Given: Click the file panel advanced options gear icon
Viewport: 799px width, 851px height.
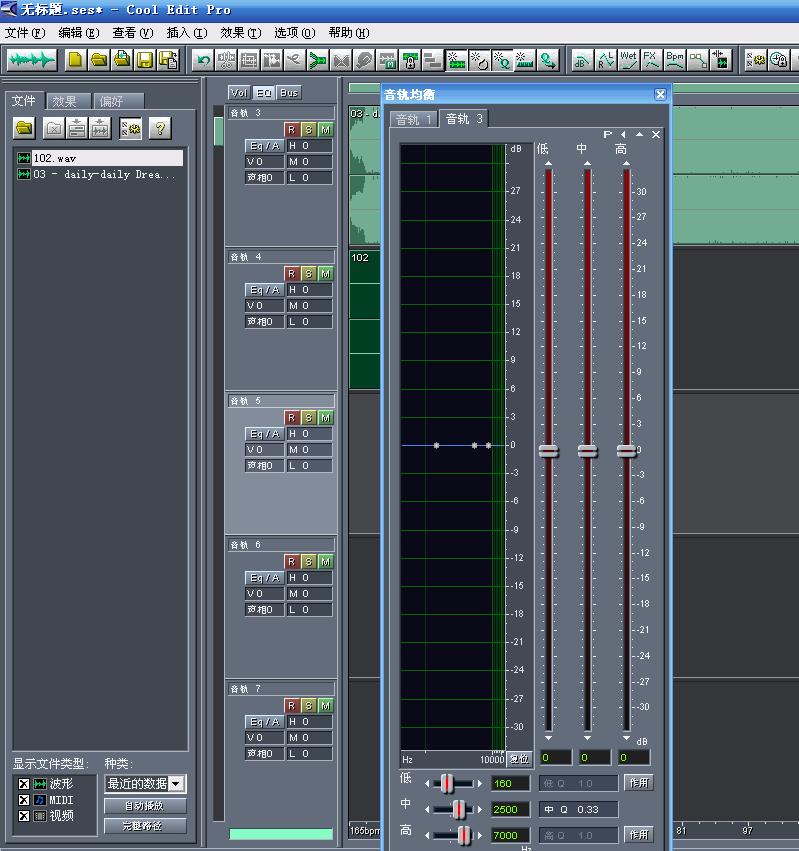Looking at the screenshot, I should click(130, 128).
